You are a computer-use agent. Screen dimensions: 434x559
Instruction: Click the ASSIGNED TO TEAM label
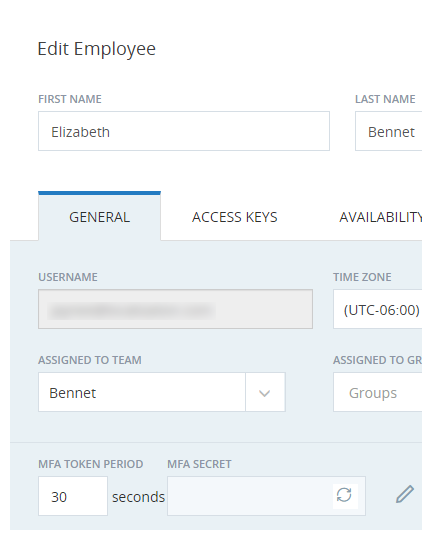90,360
